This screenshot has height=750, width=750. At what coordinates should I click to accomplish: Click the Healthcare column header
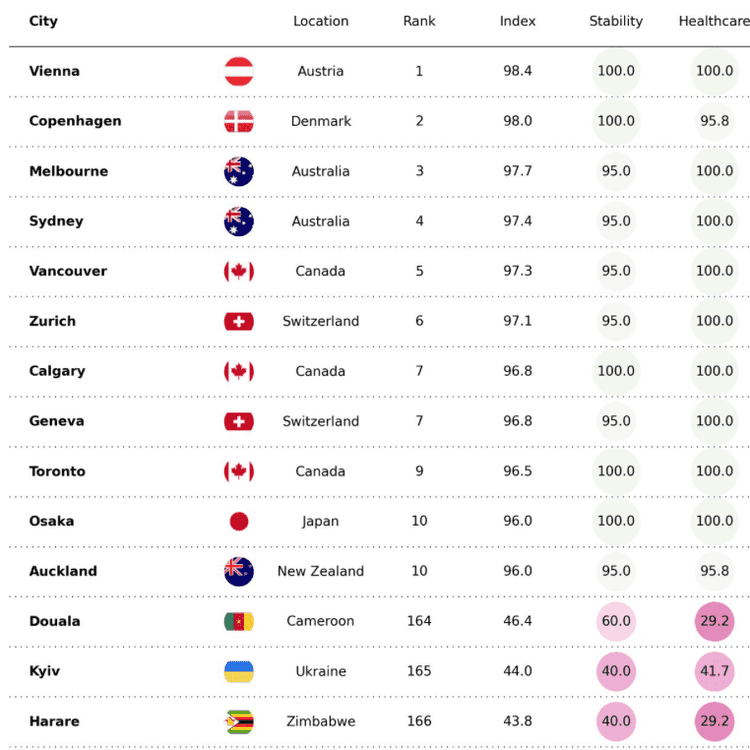(714, 21)
